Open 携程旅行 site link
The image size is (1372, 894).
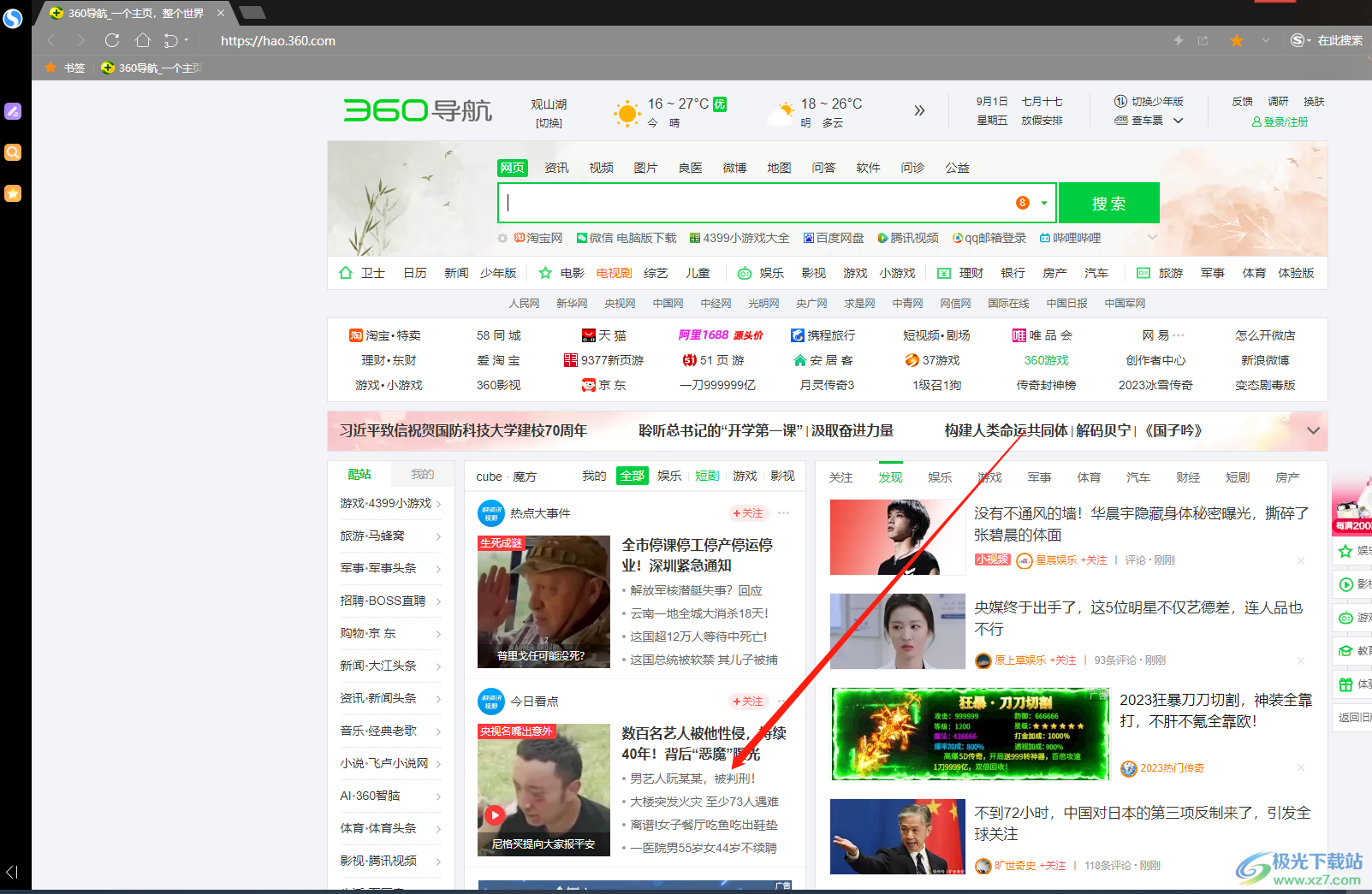823,335
